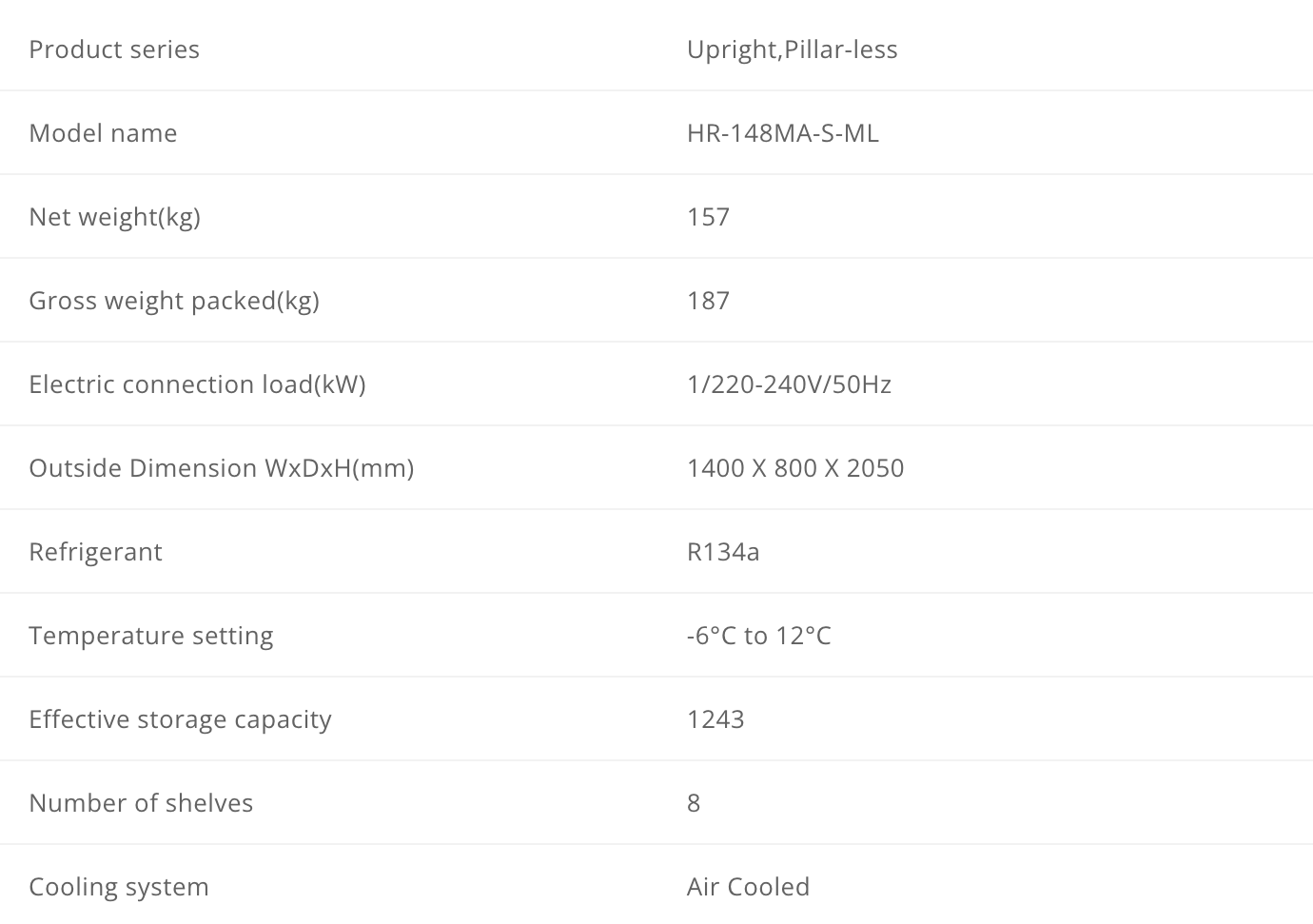Click the "Model name" row label
The image size is (1313, 924).
(x=103, y=133)
